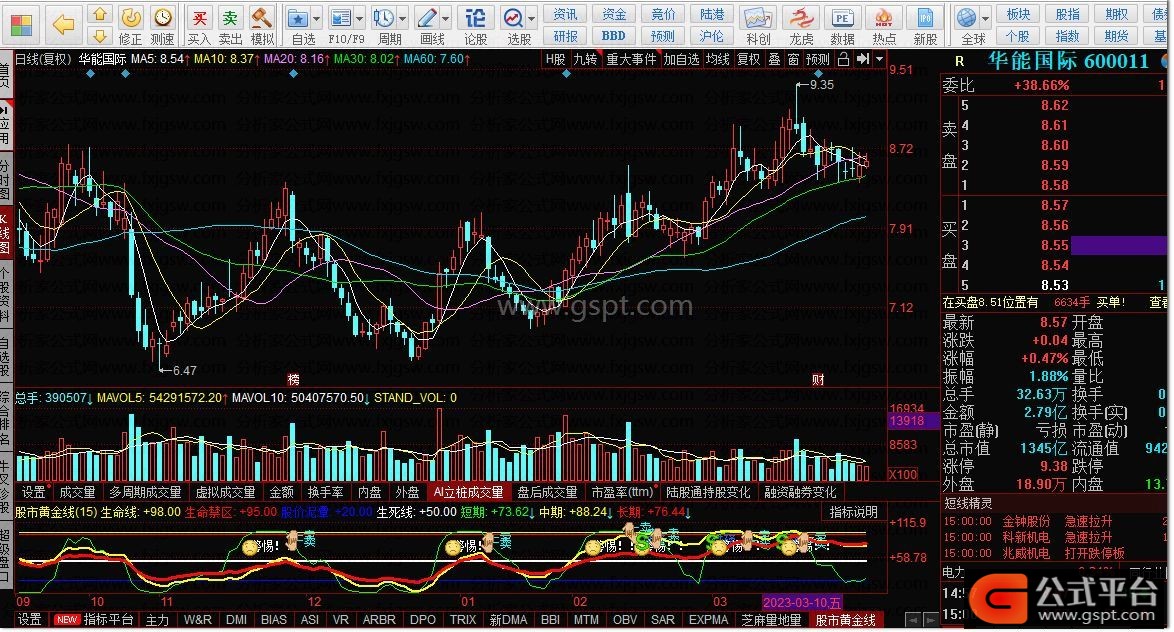Open the 自选 favorites star folder icon

point(298,18)
